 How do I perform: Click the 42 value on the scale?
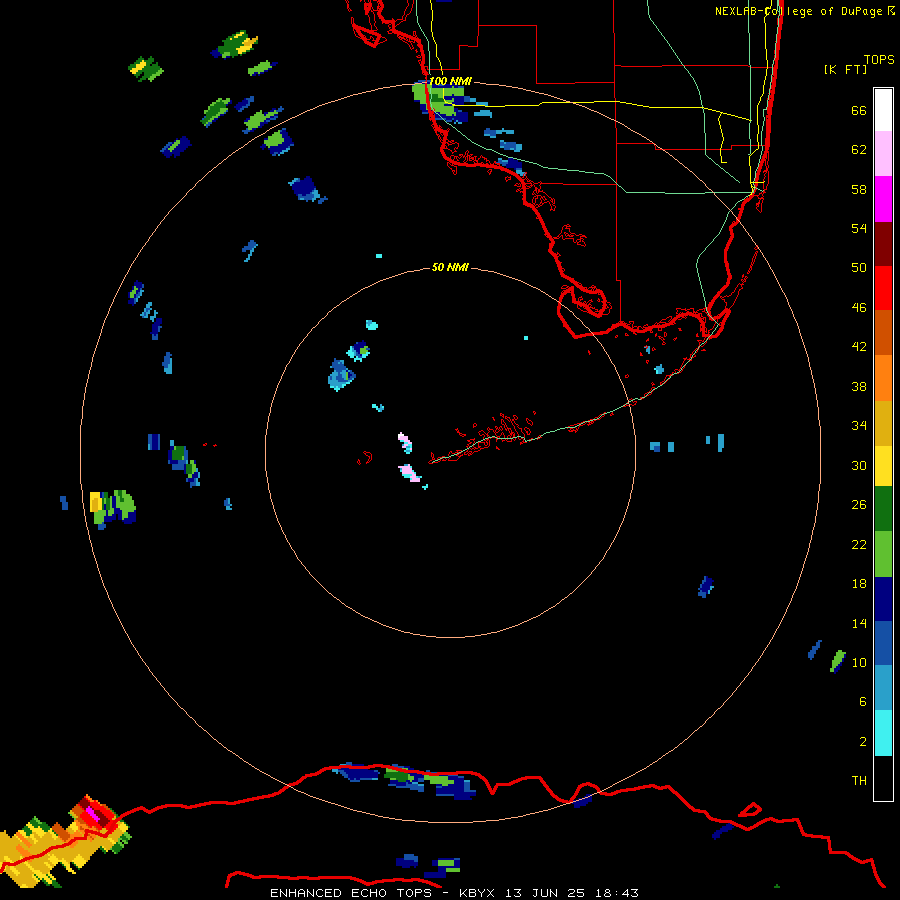point(859,347)
